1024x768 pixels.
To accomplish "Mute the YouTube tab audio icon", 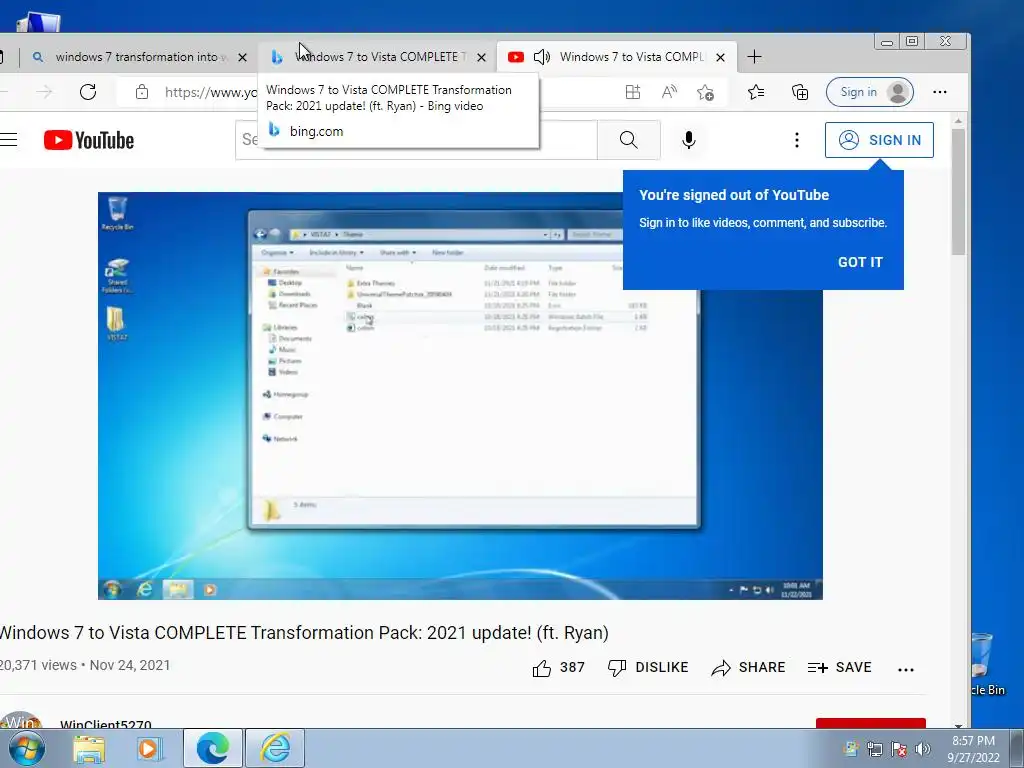I will 542,57.
